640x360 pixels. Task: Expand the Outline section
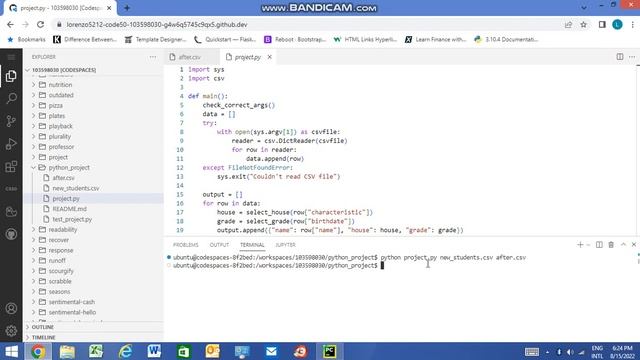[x=42, y=327]
